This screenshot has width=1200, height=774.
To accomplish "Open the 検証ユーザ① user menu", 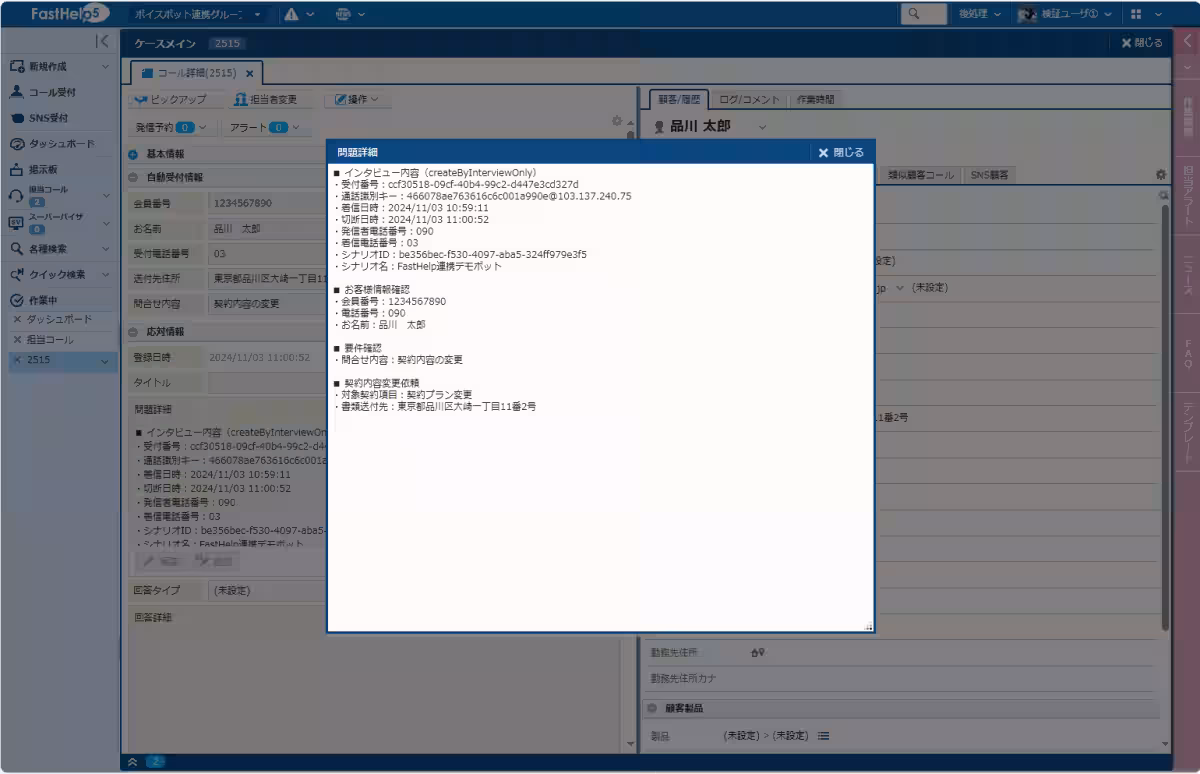I will click(1064, 14).
